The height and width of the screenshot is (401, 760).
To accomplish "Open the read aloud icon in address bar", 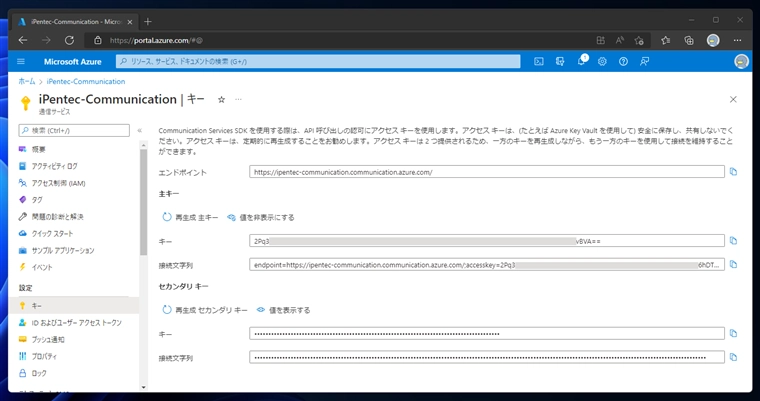I will tap(619, 40).
